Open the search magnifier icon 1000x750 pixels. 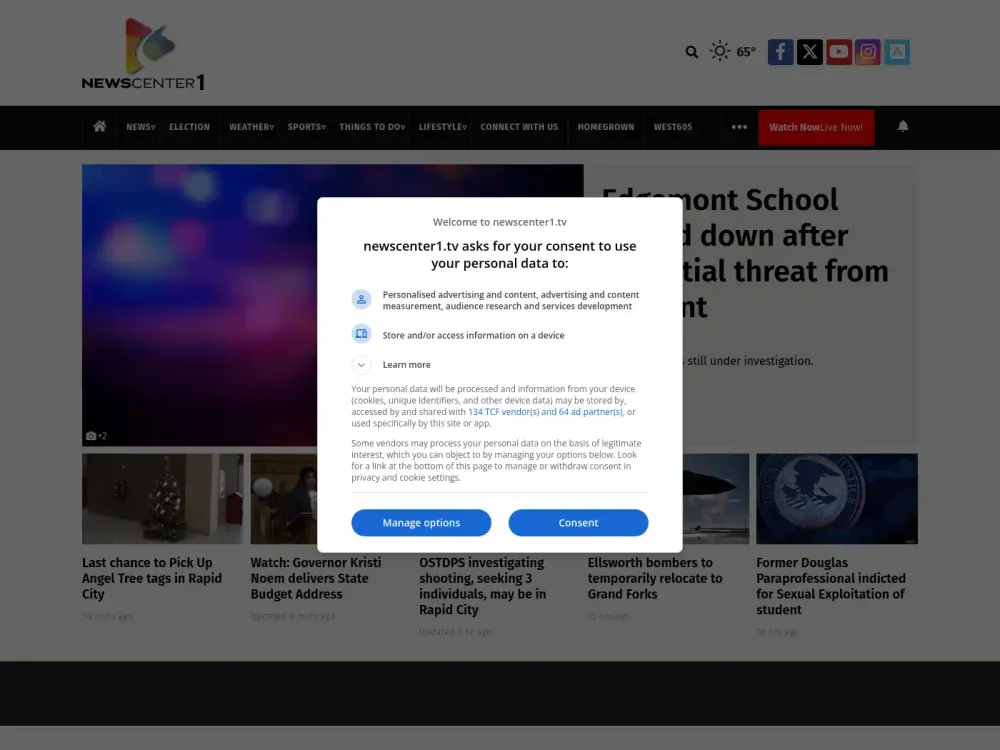pyautogui.click(x=691, y=51)
